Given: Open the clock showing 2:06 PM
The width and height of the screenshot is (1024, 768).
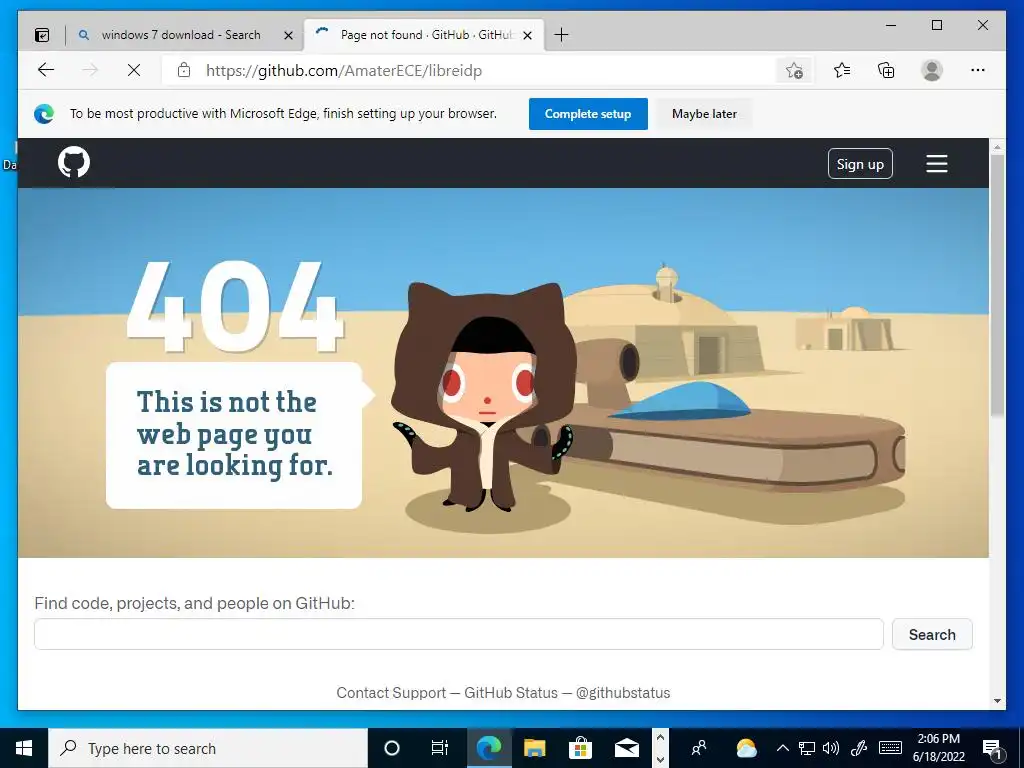Looking at the screenshot, I should click(938, 748).
